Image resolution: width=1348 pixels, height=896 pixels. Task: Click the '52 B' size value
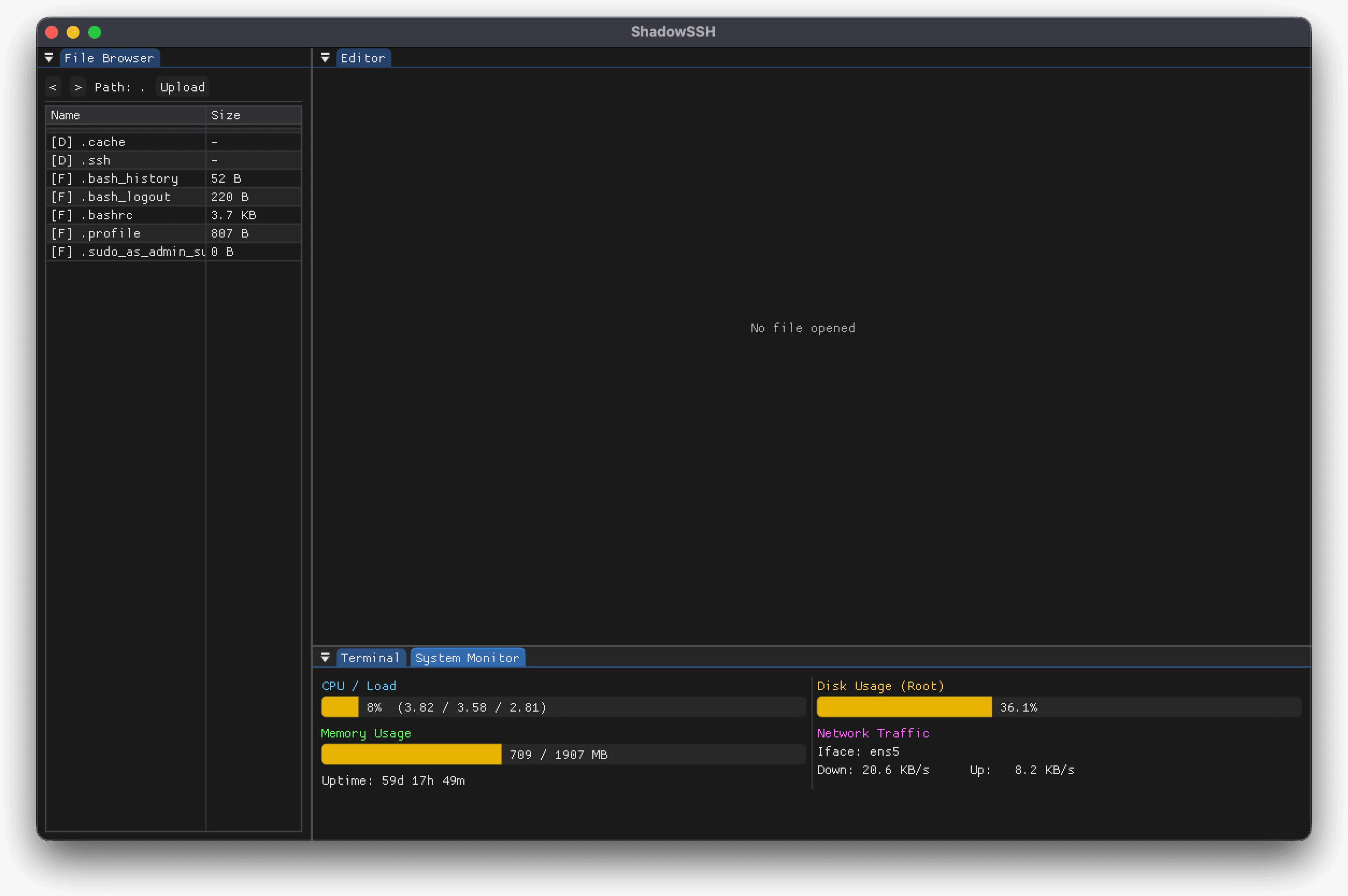226,178
